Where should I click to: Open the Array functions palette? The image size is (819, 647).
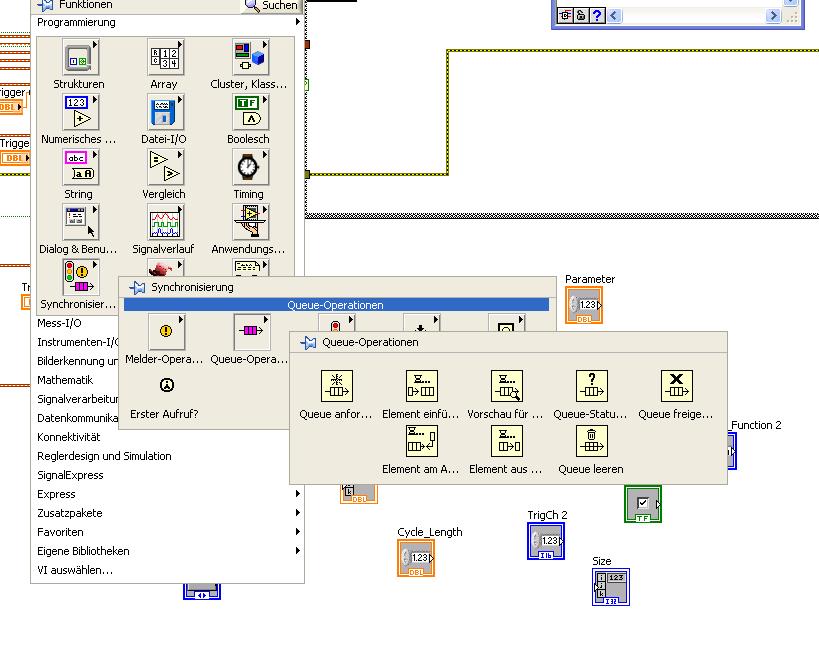pos(165,57)
